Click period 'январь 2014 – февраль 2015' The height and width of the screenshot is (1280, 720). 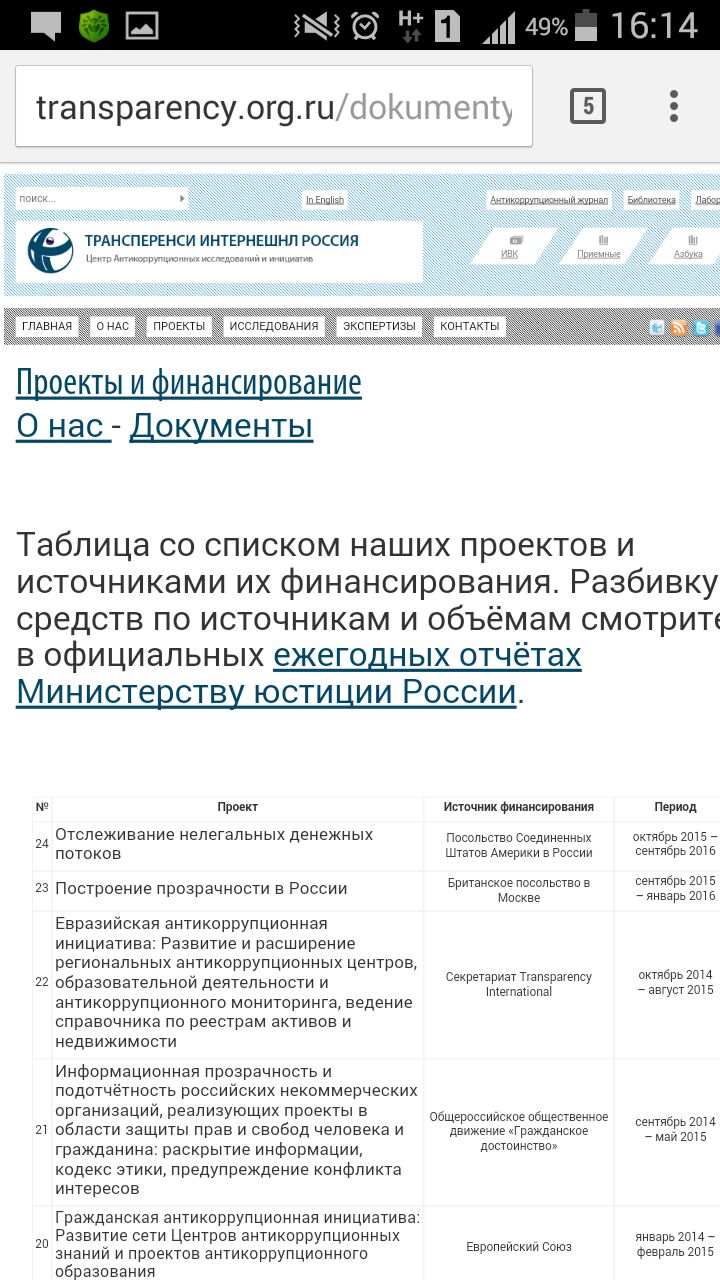coord(675,1244)
